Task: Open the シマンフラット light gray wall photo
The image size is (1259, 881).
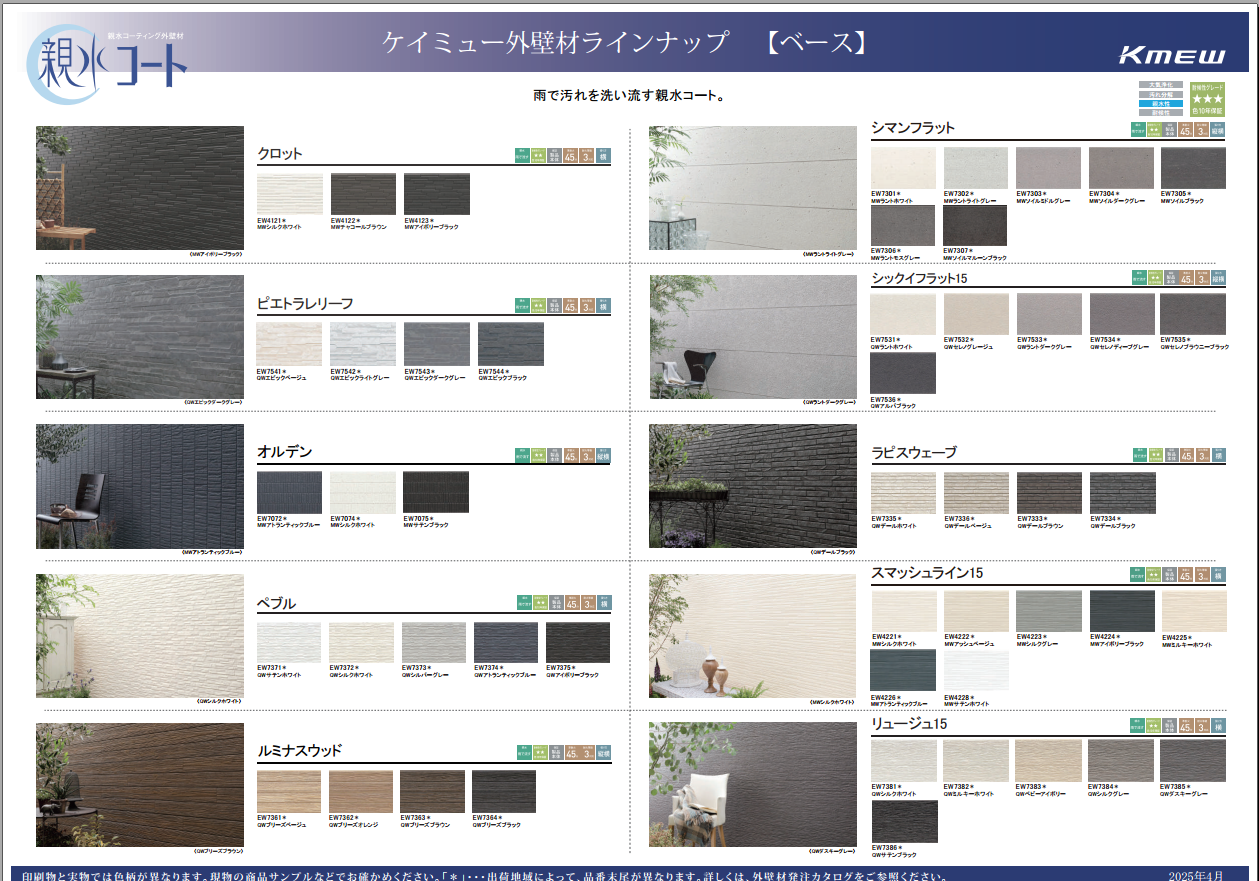Action: tap(753, 188)
